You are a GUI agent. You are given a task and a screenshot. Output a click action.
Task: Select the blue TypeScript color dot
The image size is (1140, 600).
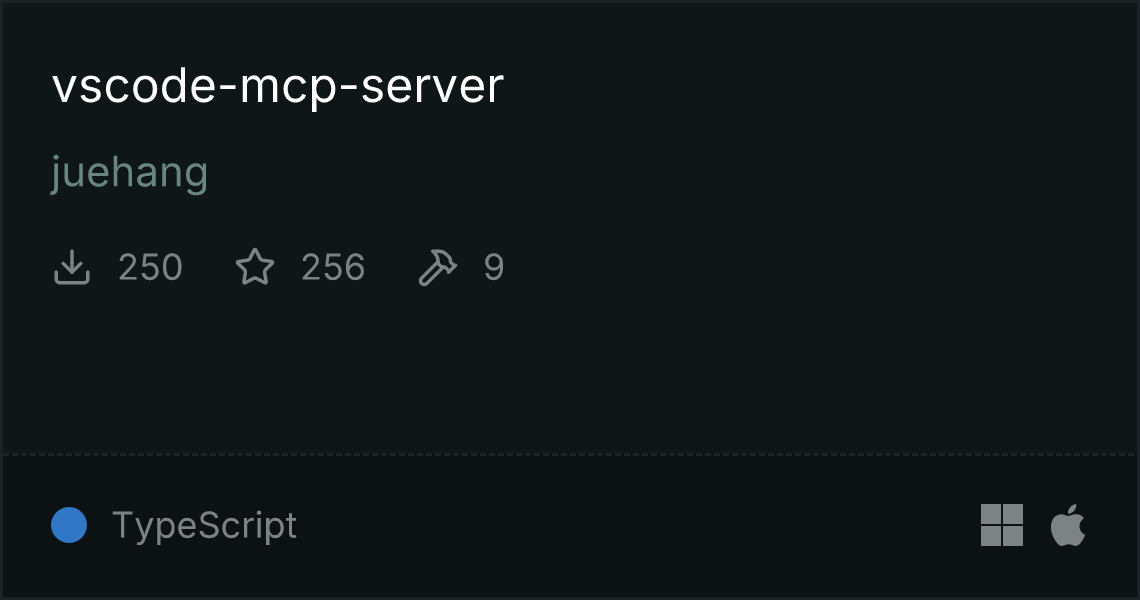[x=69, y=525]
